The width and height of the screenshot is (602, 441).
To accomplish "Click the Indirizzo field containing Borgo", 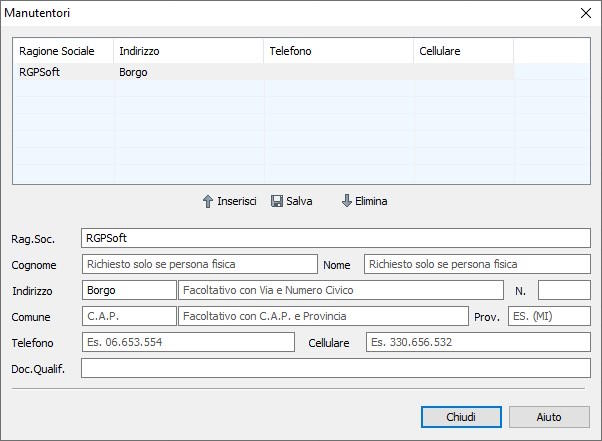I will (128, 290).
